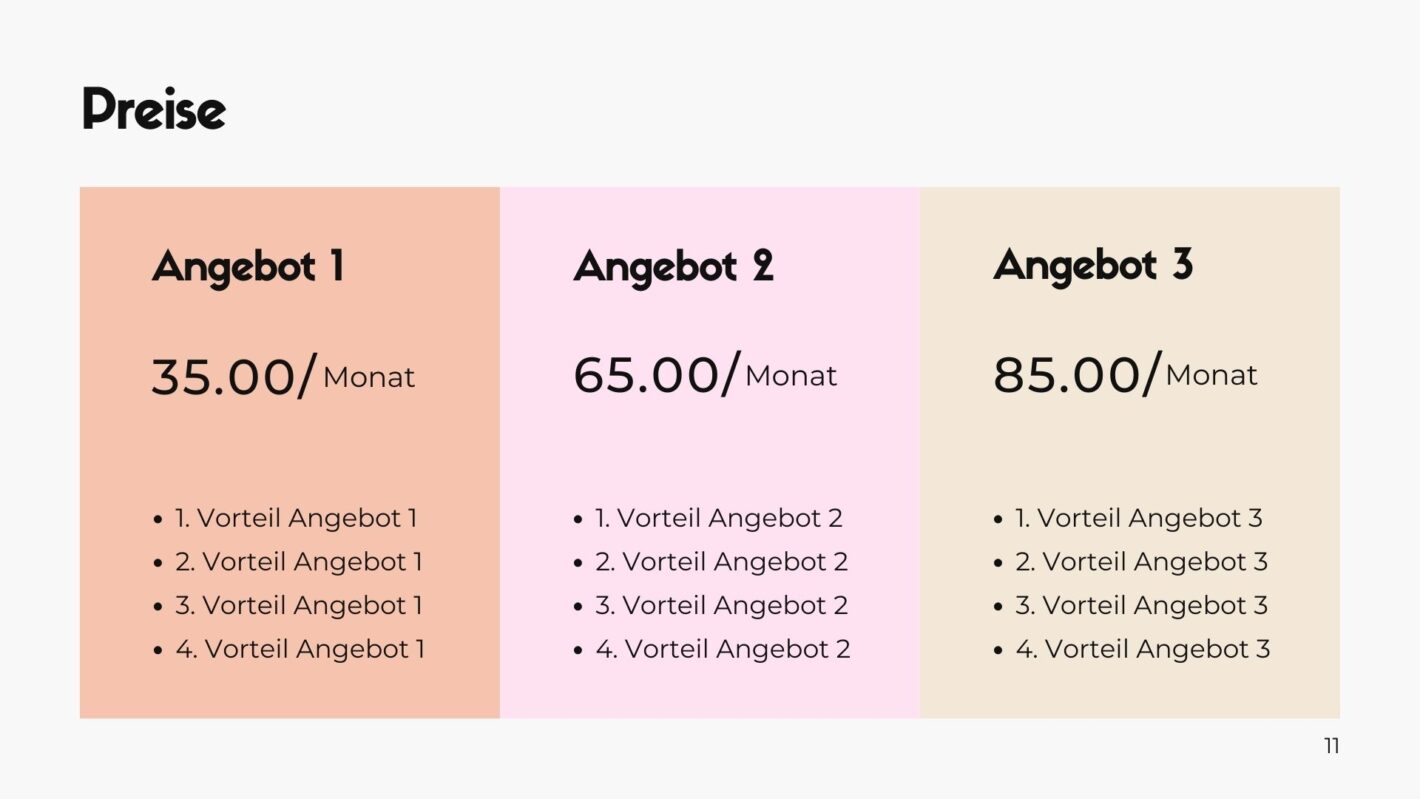This screenshot has height=799, width=1420.
Task: Click bullet 3. Vorteil Angebot 1
Action: pyautogui.click(x=299, y=605)
